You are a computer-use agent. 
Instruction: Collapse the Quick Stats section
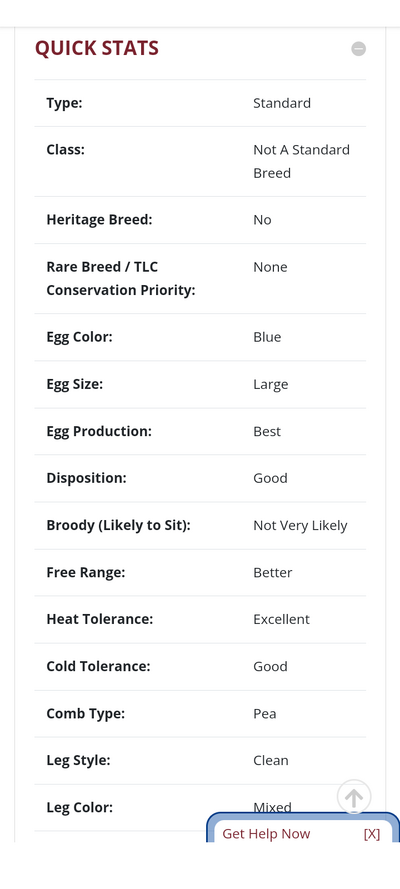[x=358, y=49]
